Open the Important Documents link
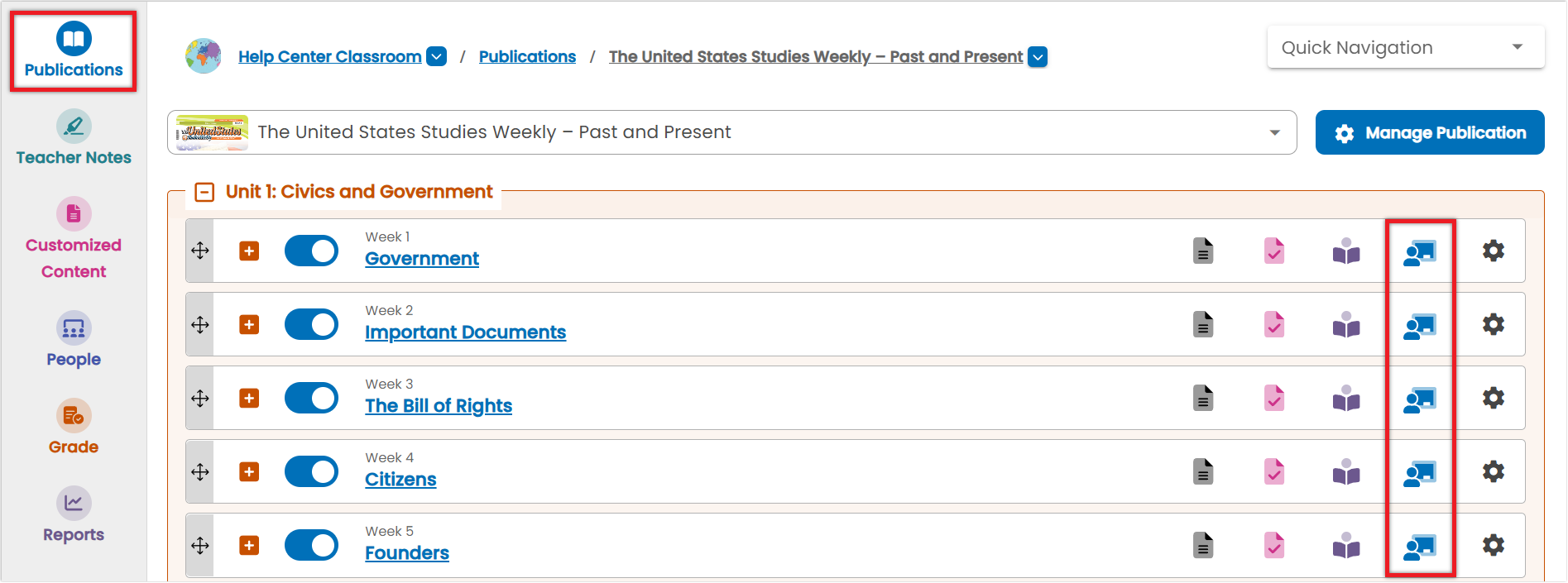 pos(465,332)
